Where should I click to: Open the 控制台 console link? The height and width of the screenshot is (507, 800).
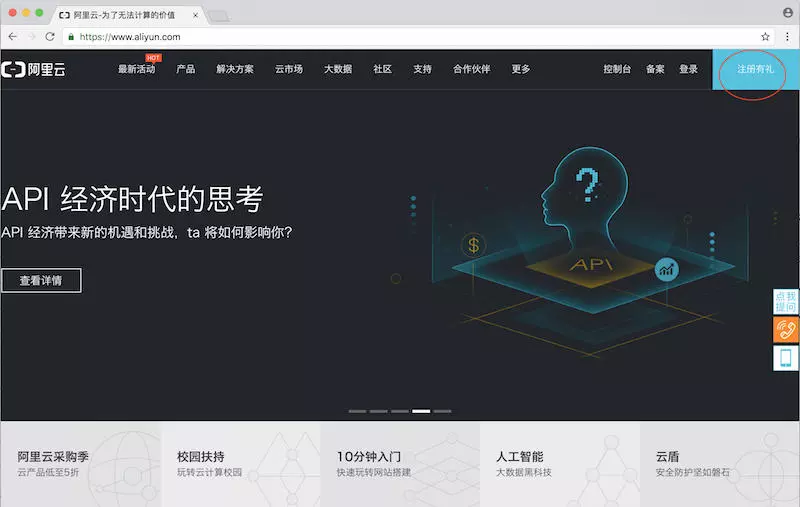(617, 69)
